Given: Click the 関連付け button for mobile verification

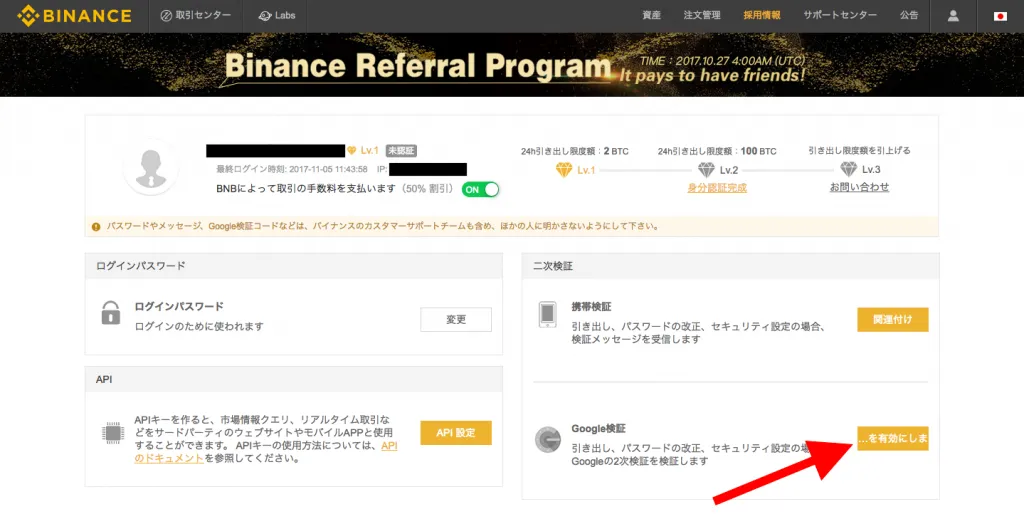Looking at the screenshot, I should (893, 319).
